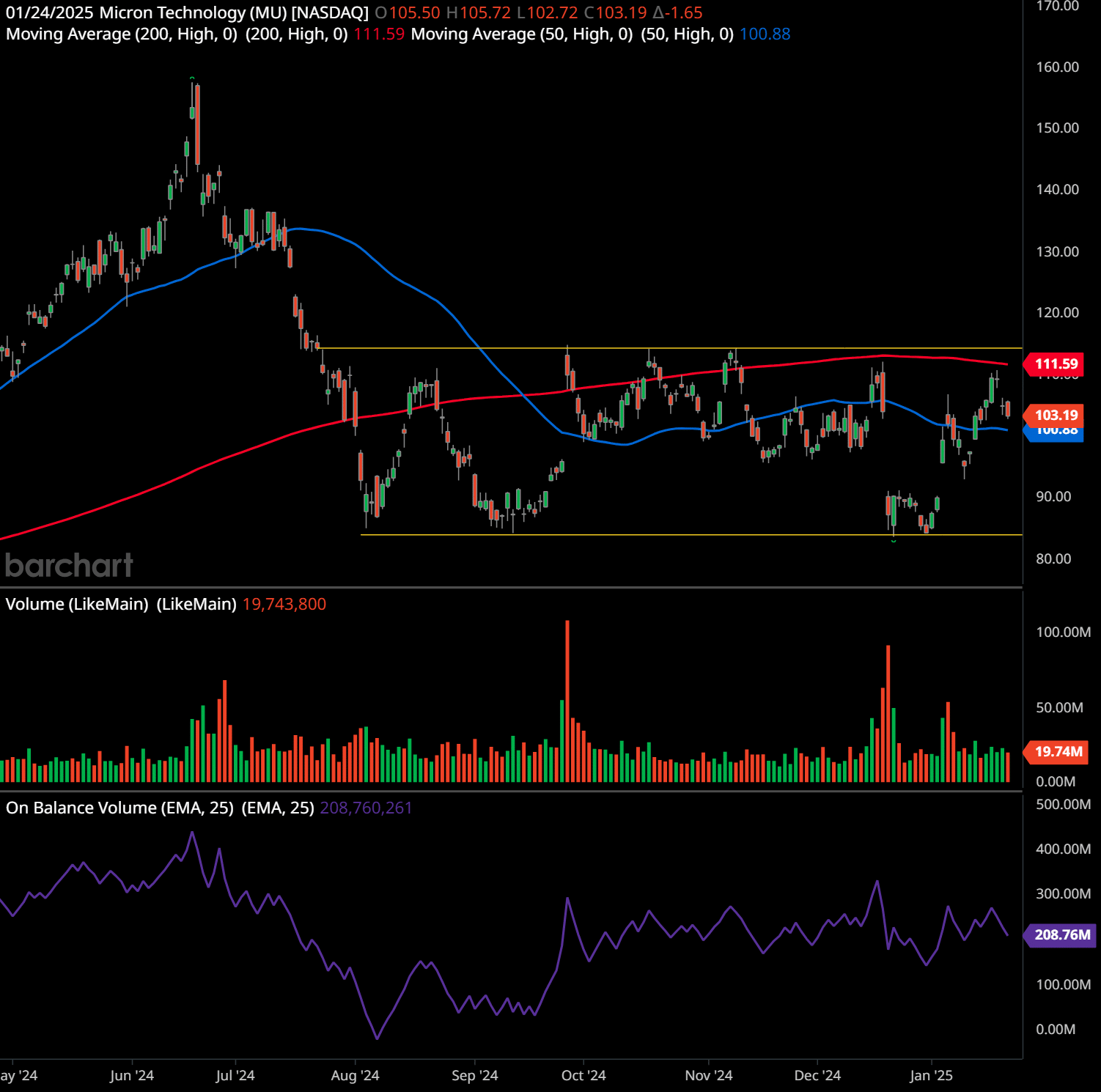Select the lower yellow support line
The height and width of the screenshot is (1092, 1101).
point(660,535)
